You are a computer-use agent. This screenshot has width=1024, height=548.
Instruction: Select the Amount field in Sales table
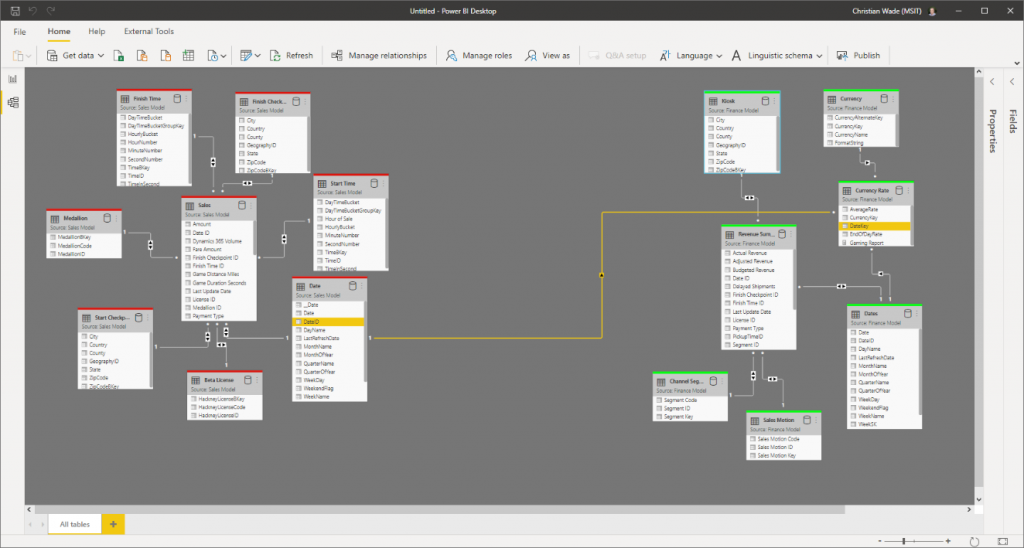pos(218,224)
